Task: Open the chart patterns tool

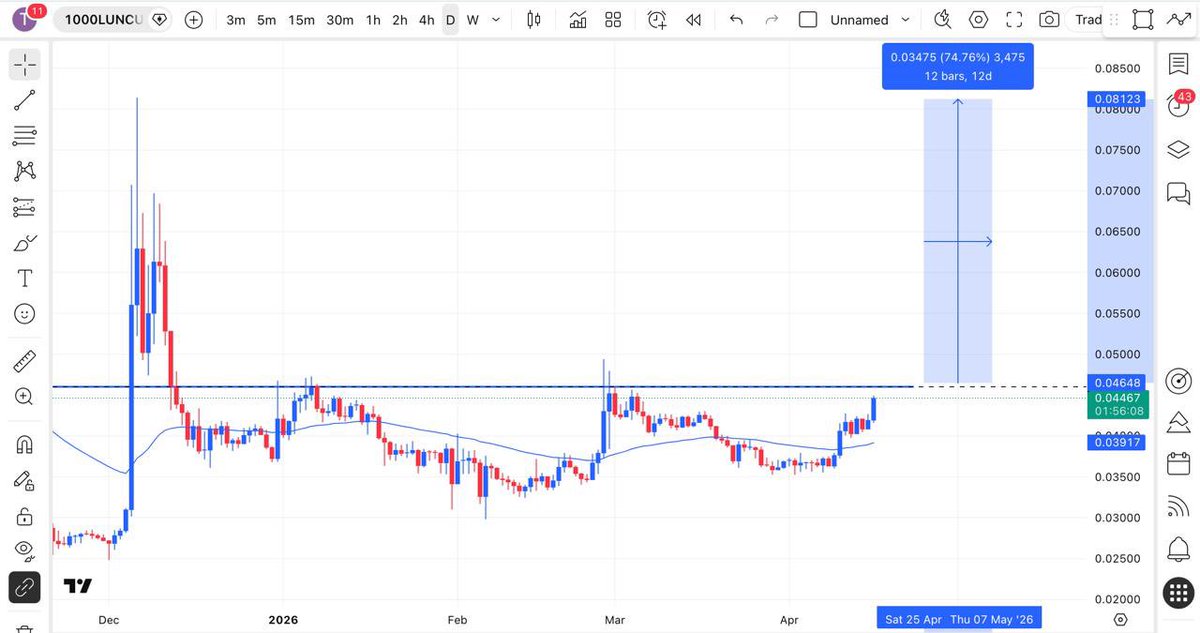Action: 25,171
